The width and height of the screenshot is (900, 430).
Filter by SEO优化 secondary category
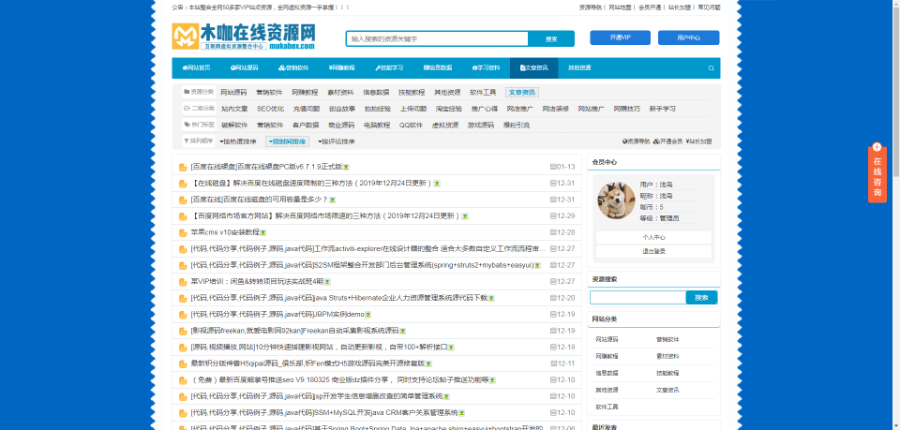coord(270,108)
